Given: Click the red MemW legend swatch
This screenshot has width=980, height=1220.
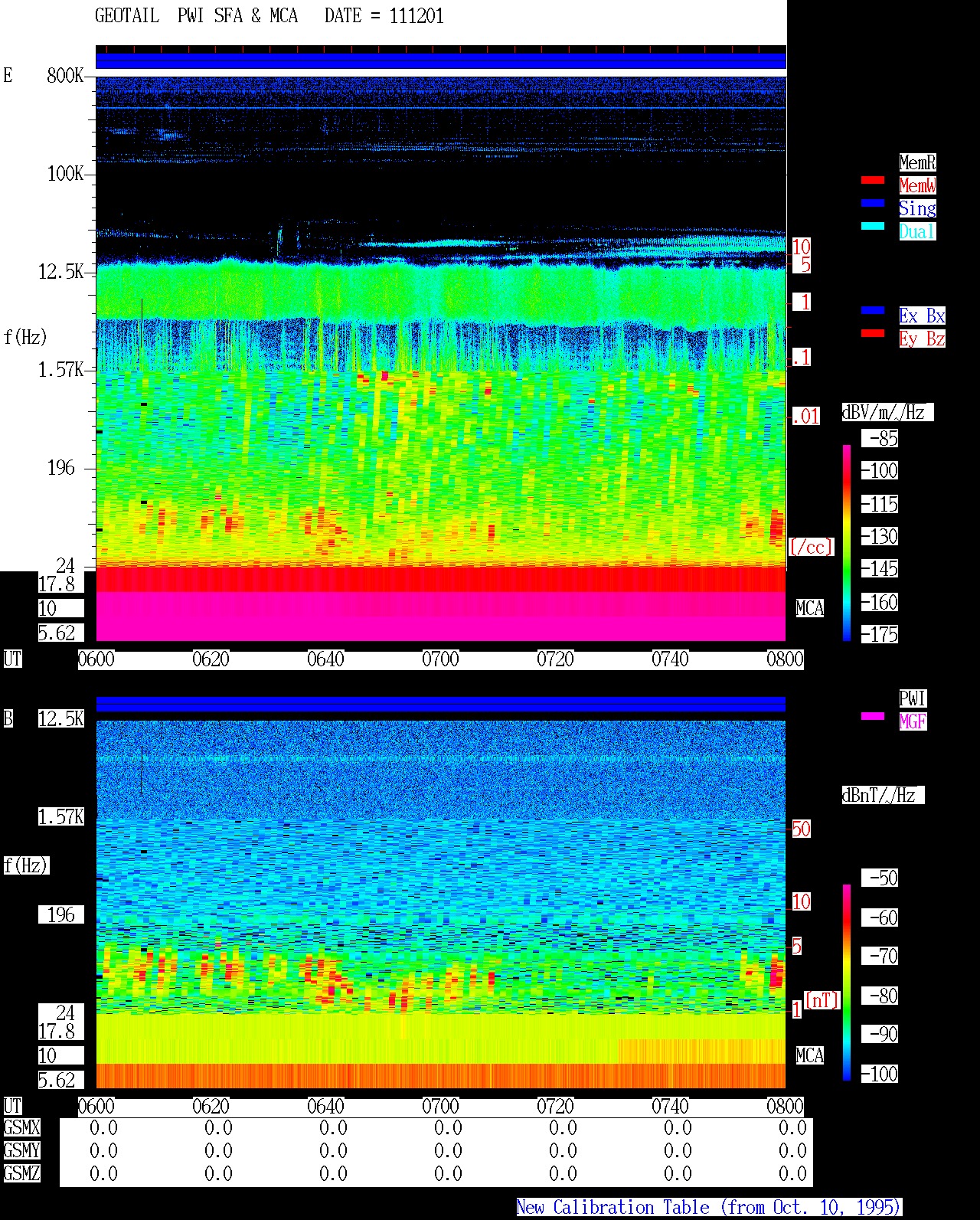Looking at the screenshot, I should point(873,180).
